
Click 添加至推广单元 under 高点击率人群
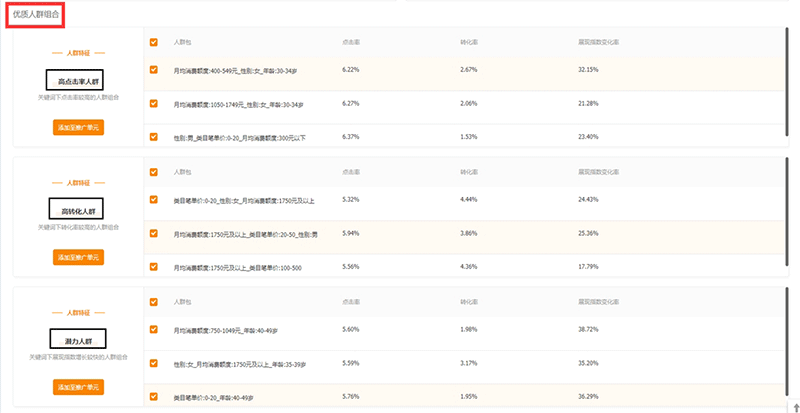click(78, 127)
